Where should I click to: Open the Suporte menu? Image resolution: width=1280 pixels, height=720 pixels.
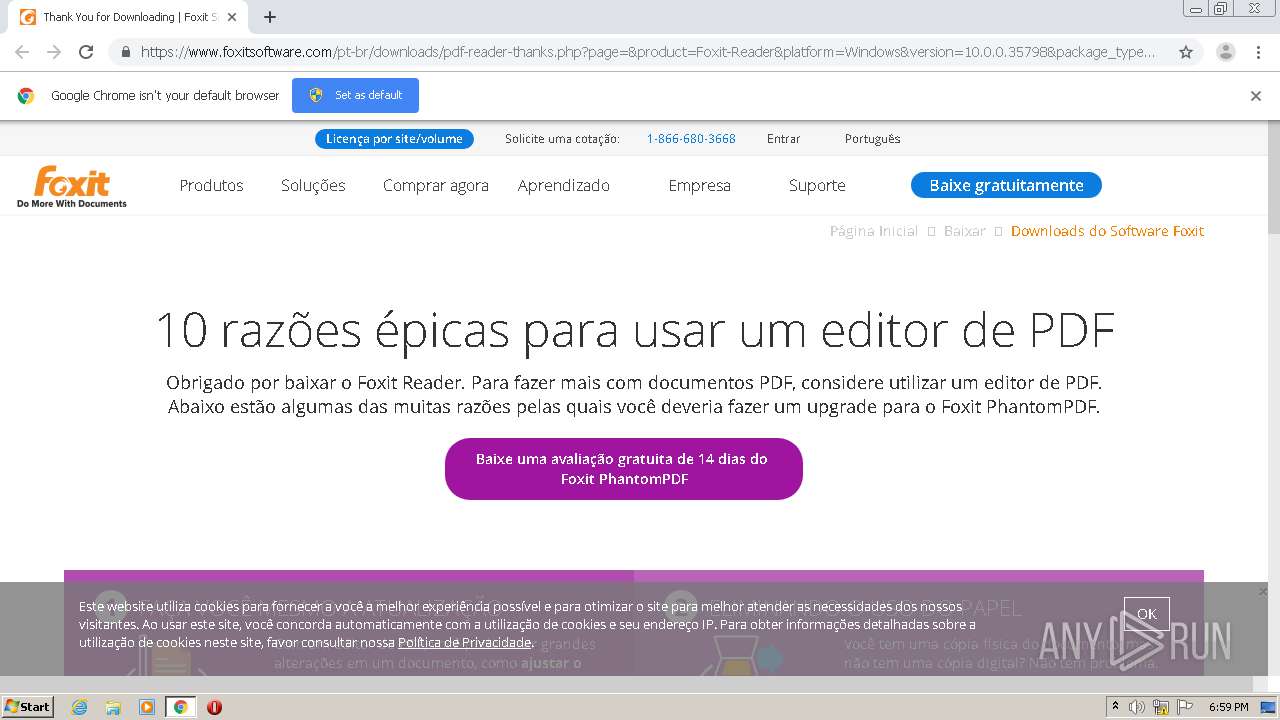click(x=817, y=185)
